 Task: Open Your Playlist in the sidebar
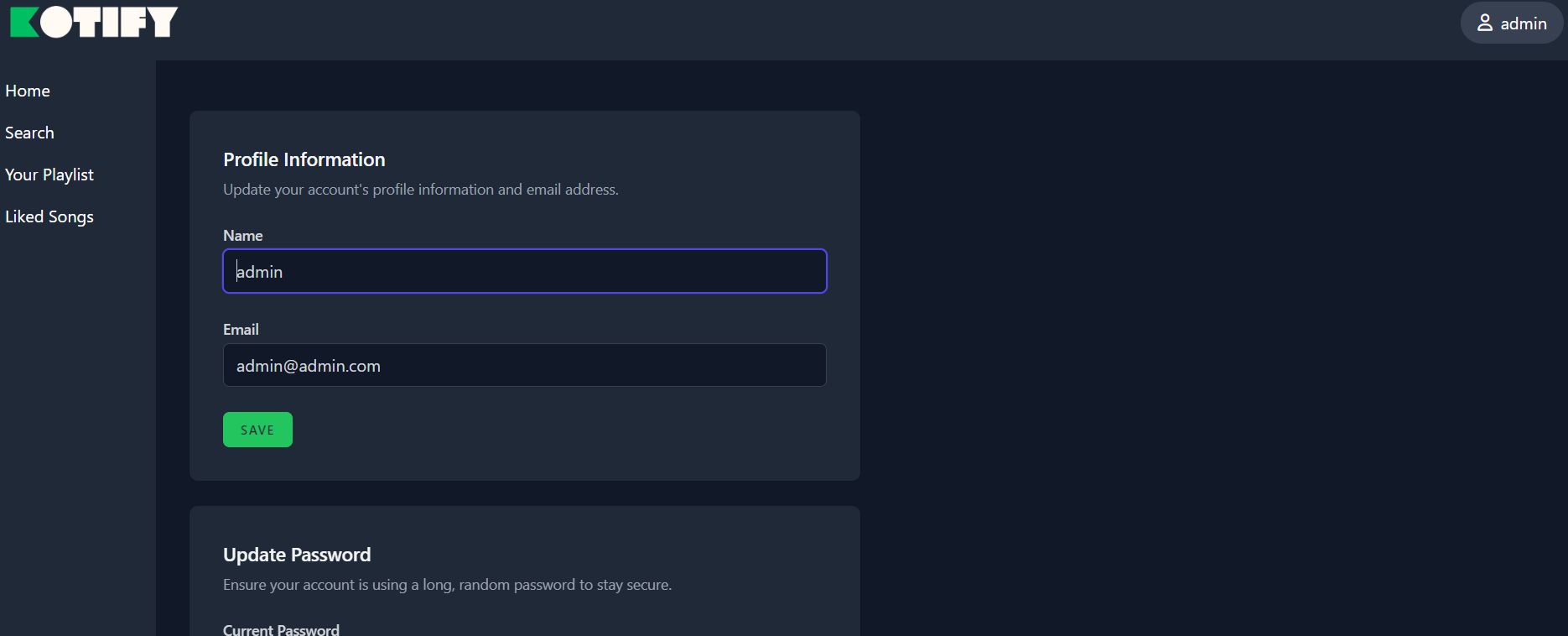[x=49, y=175]
